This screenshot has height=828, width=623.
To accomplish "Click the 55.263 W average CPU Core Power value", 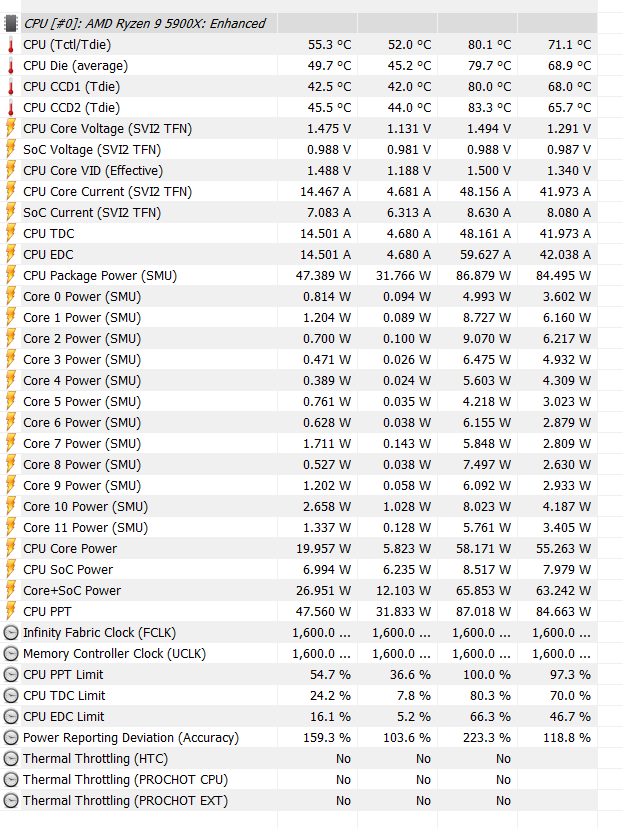I will point(563,548).
